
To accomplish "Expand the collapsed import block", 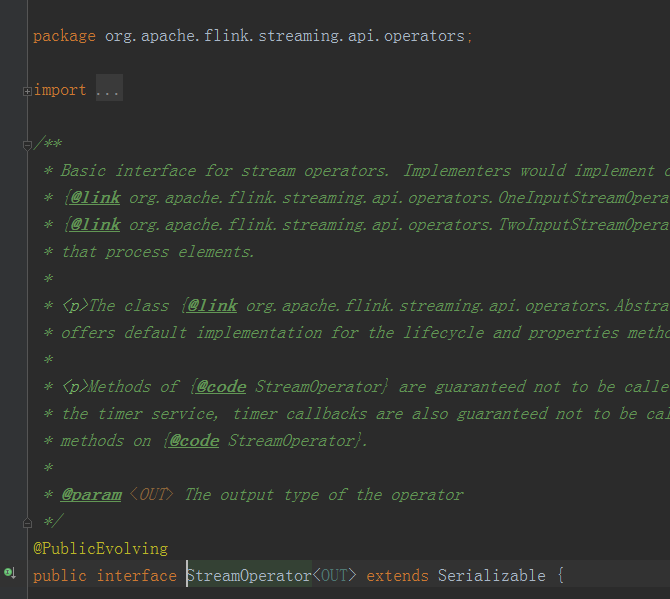I will click(x=27, y=90).
